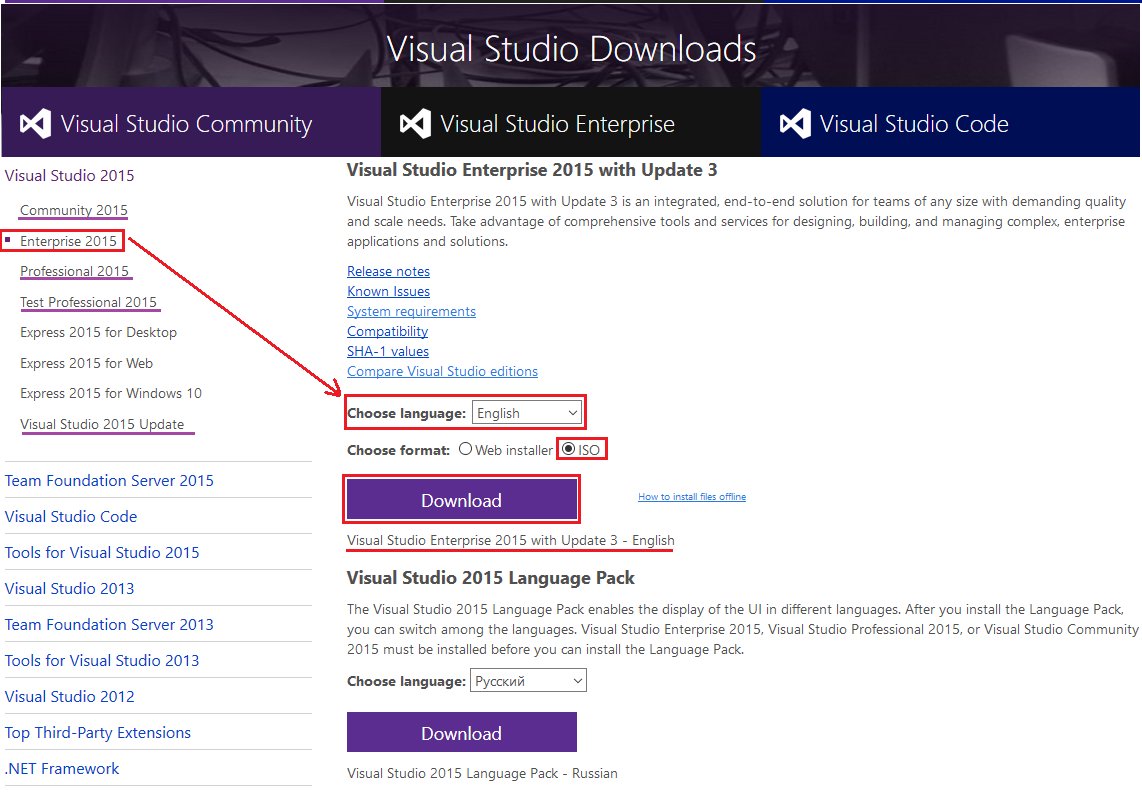The height and width of the screenshot is (792, 1142).
Task: Select Community 2015 in the sidebar
Action: (x=74, y=210)
